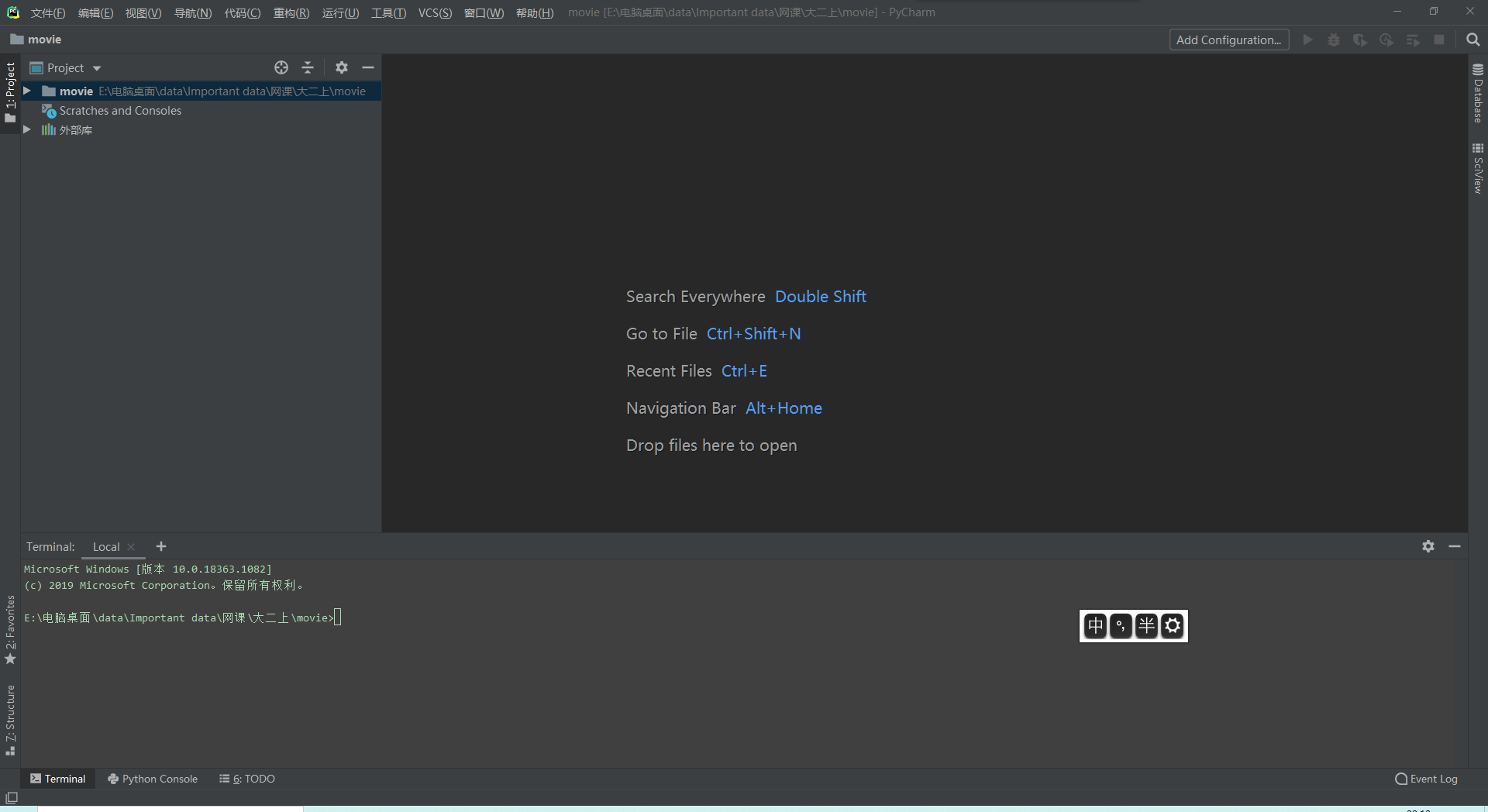Open the Event Log
The image size is (1488, 812).
click(x=1426, y=779)
